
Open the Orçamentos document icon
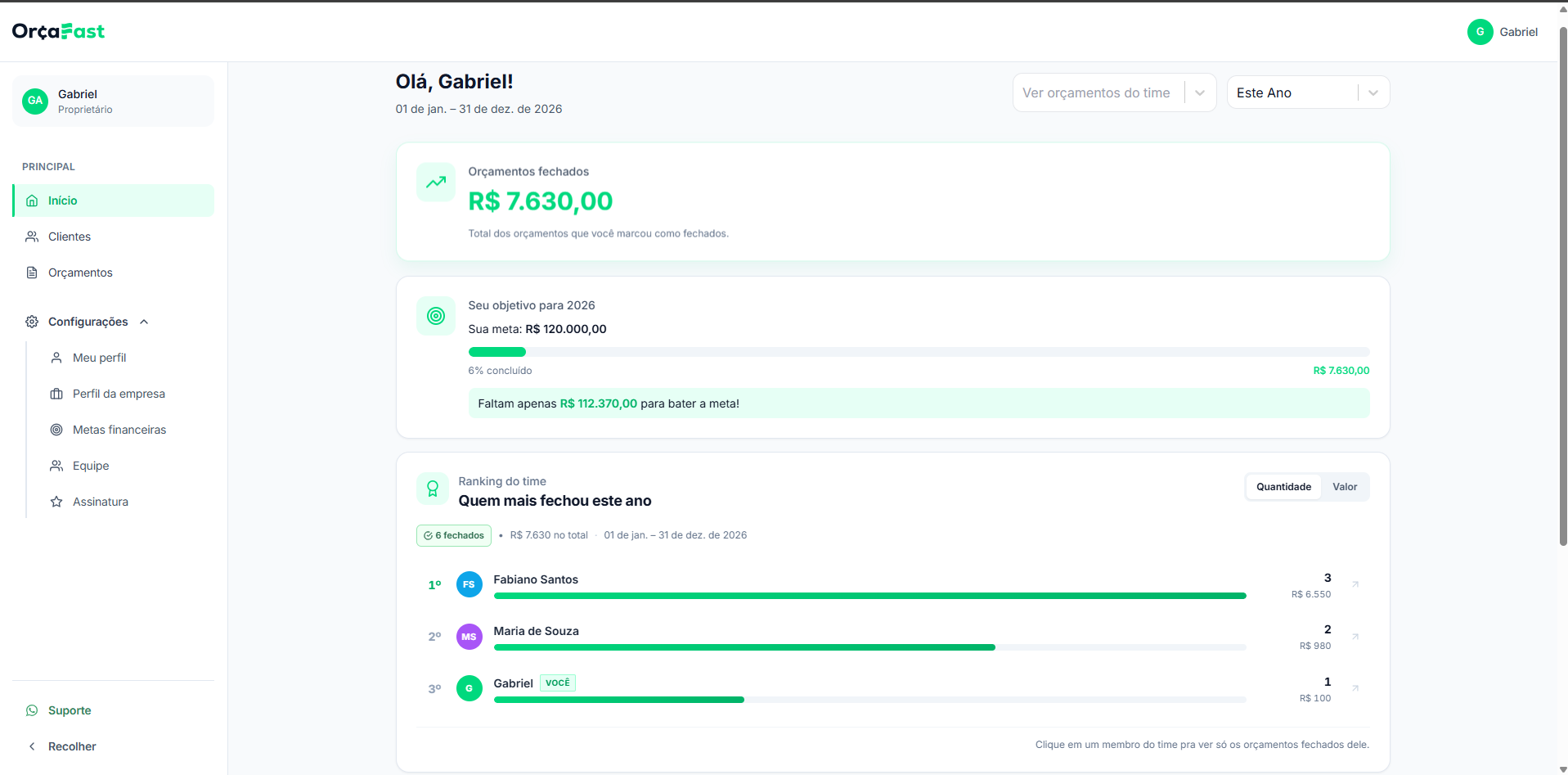[x=32, y=273]
